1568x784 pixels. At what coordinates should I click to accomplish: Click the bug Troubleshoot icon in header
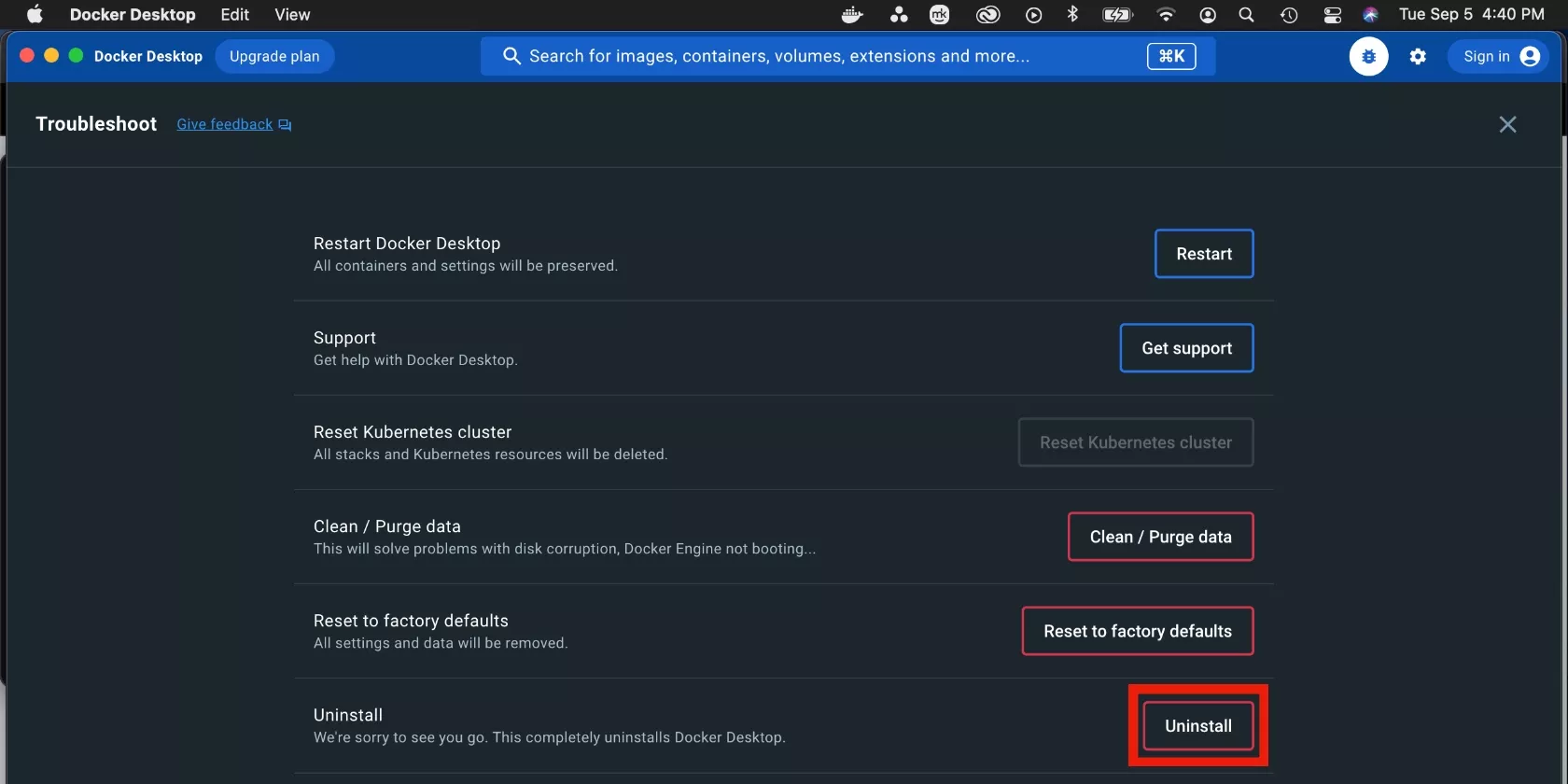coord(1368,57)
